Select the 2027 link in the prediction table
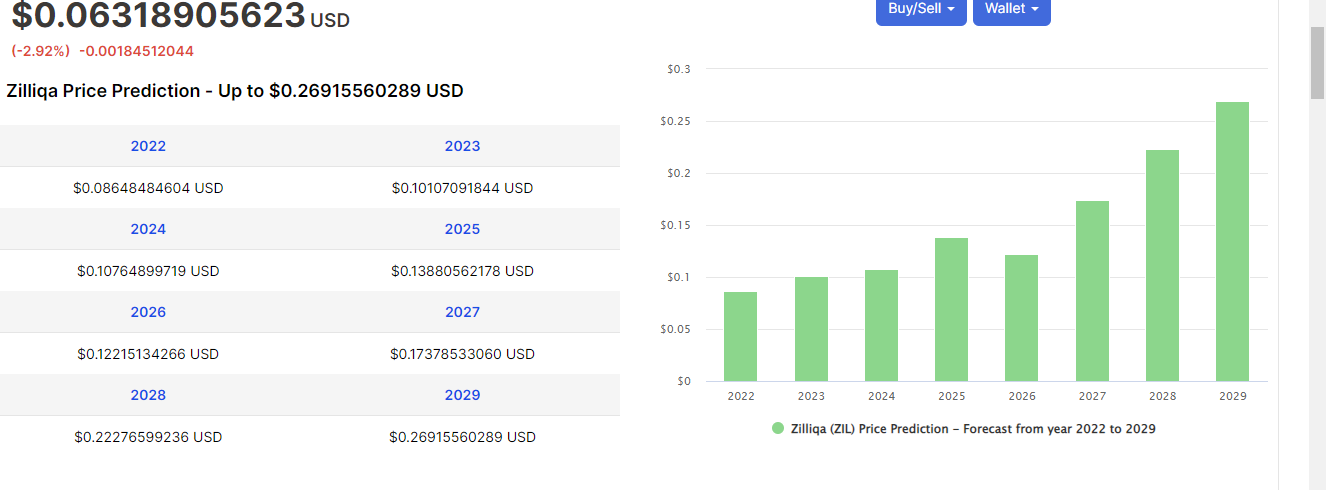 coord(462,312)
